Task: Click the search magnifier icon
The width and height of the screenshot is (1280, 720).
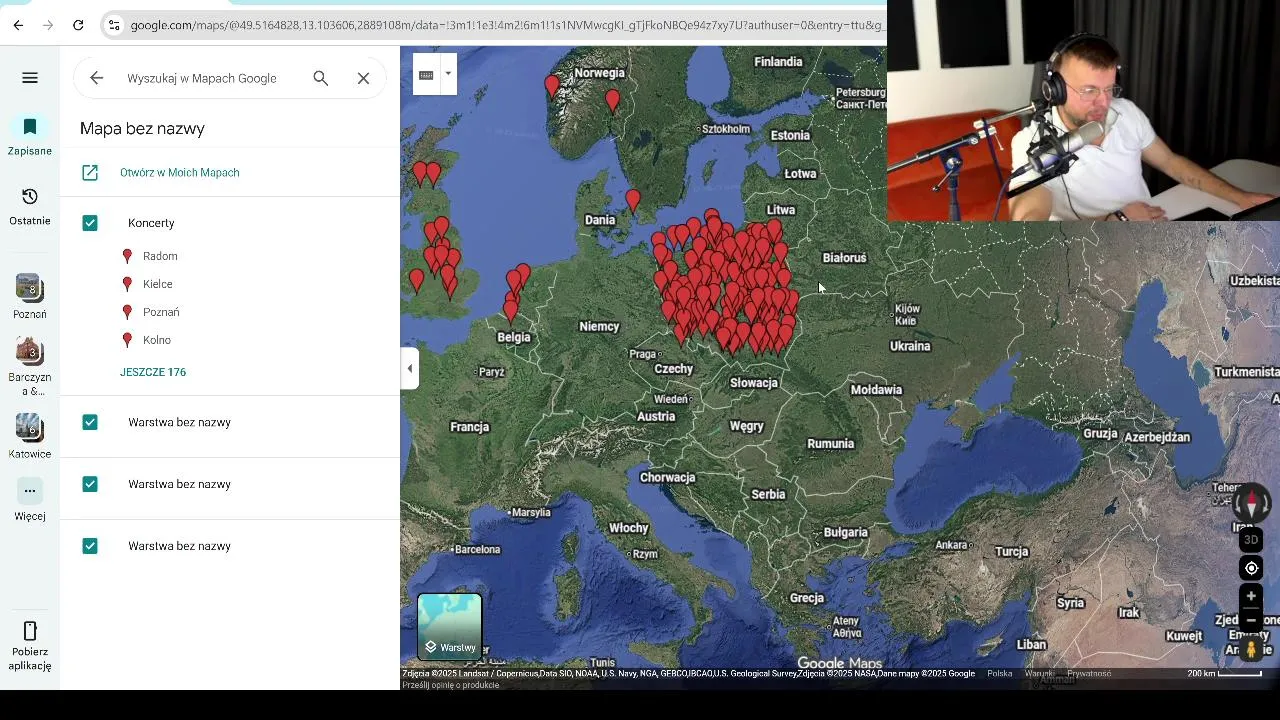Action: tap(321, 78)
